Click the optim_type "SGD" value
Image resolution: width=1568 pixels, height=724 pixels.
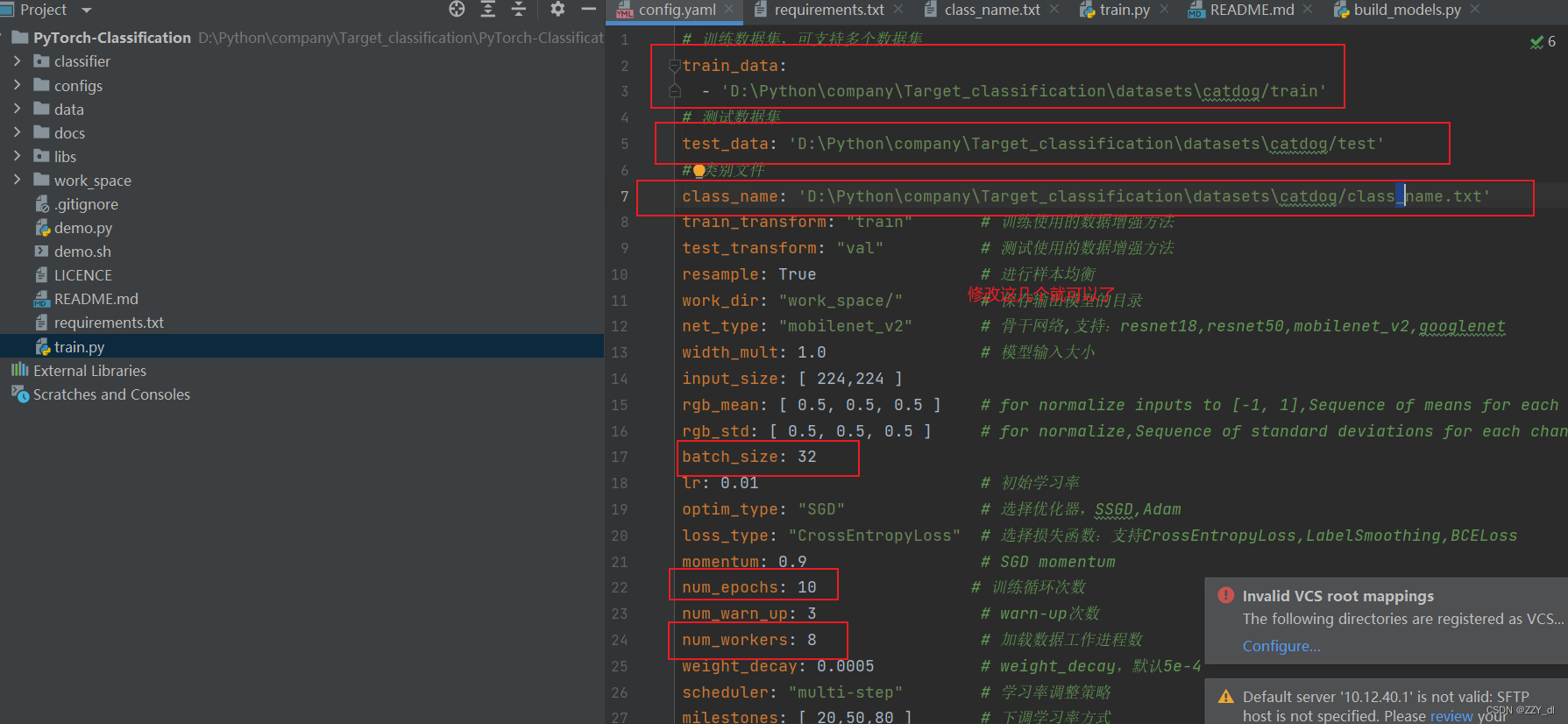(x=821, y=509)
